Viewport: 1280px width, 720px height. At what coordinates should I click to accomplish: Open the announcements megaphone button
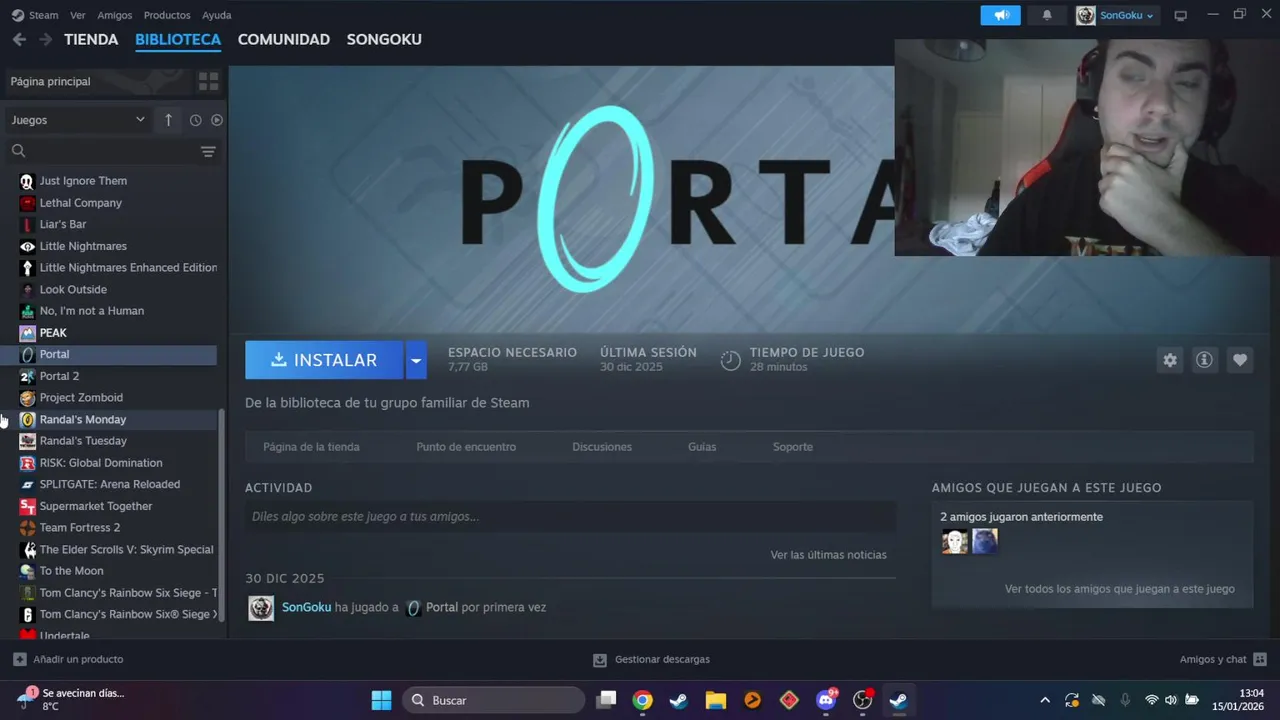(x=1000, y=15)
